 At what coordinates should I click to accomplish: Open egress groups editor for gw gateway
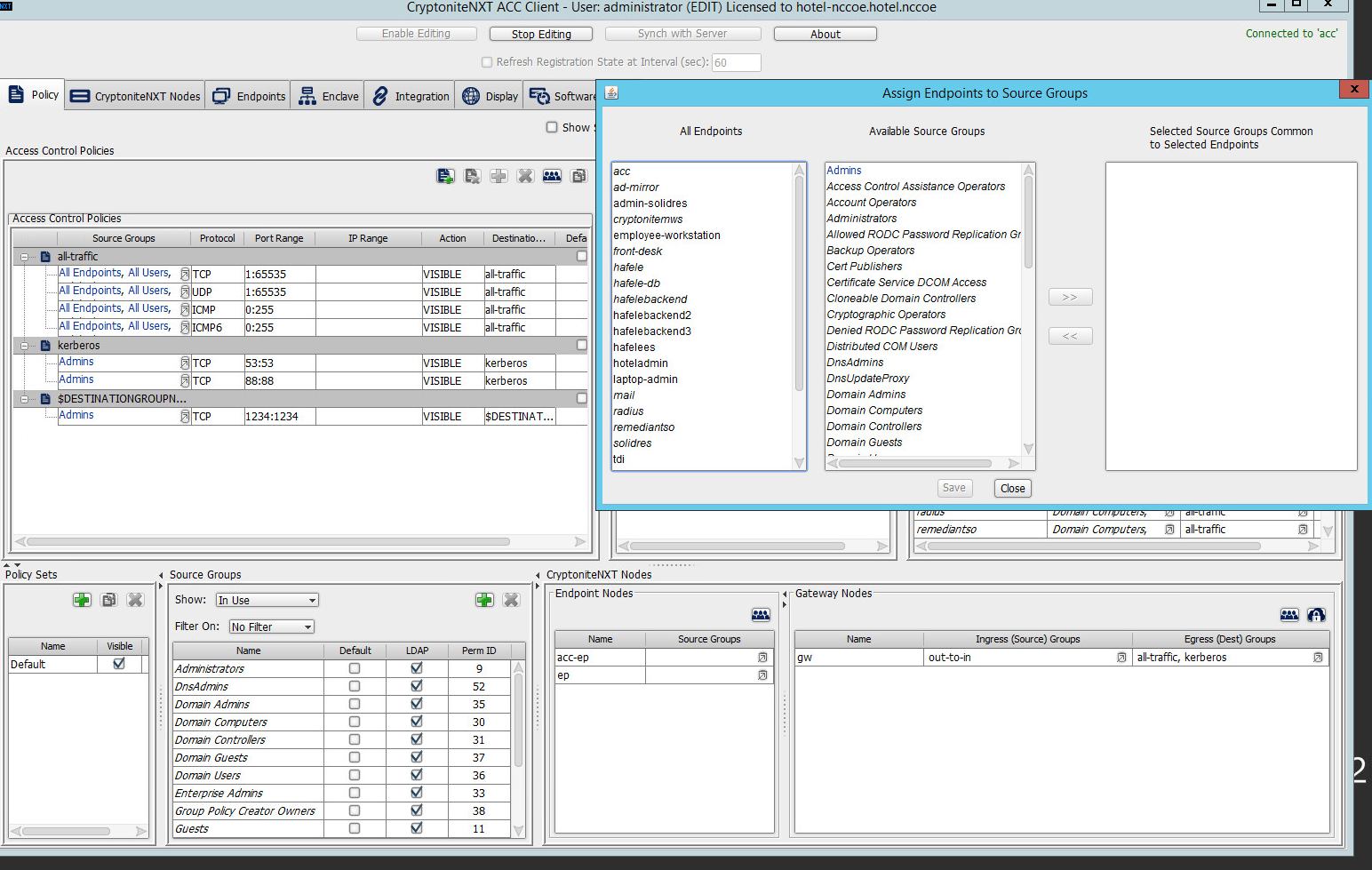tap(1318, 658)
